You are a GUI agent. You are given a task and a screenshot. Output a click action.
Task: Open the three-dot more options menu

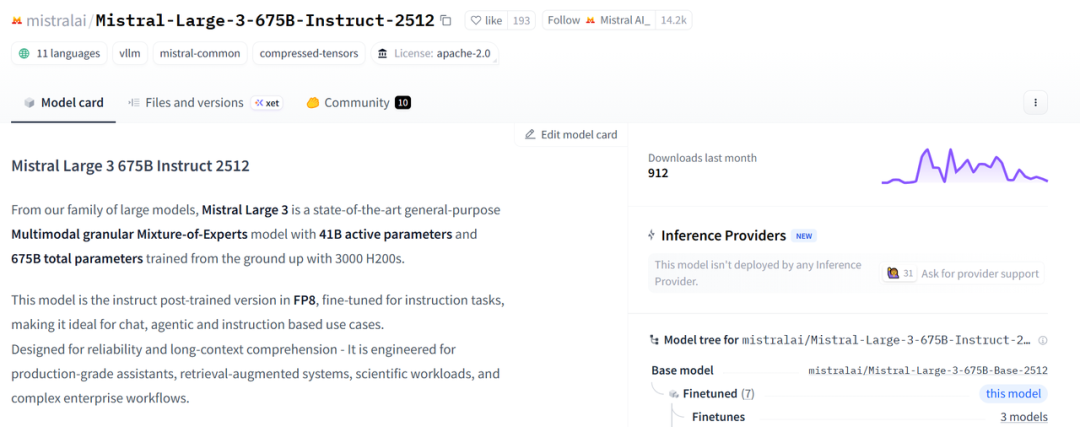pos(1035,102)
